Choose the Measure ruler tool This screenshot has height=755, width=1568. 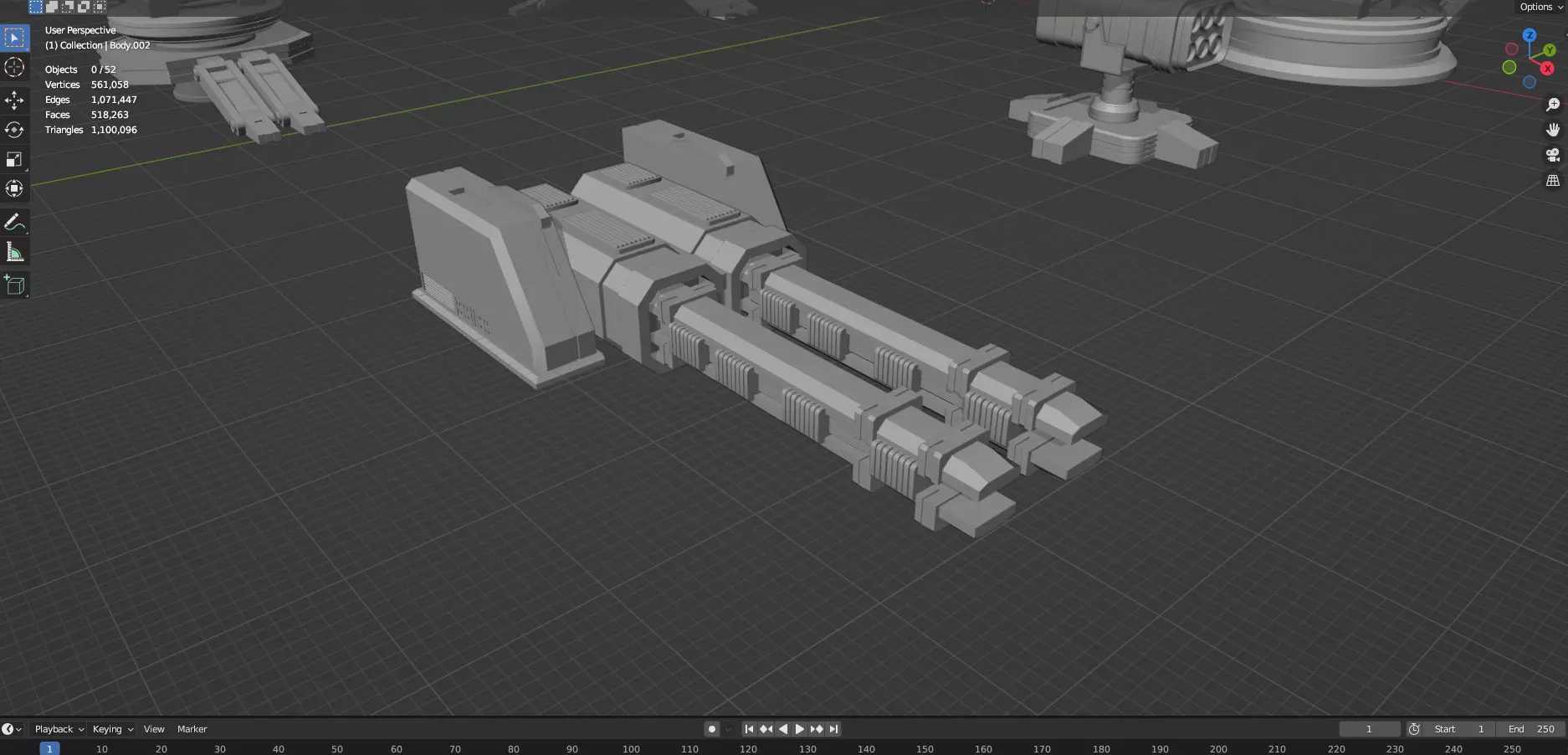coord(14,251)
